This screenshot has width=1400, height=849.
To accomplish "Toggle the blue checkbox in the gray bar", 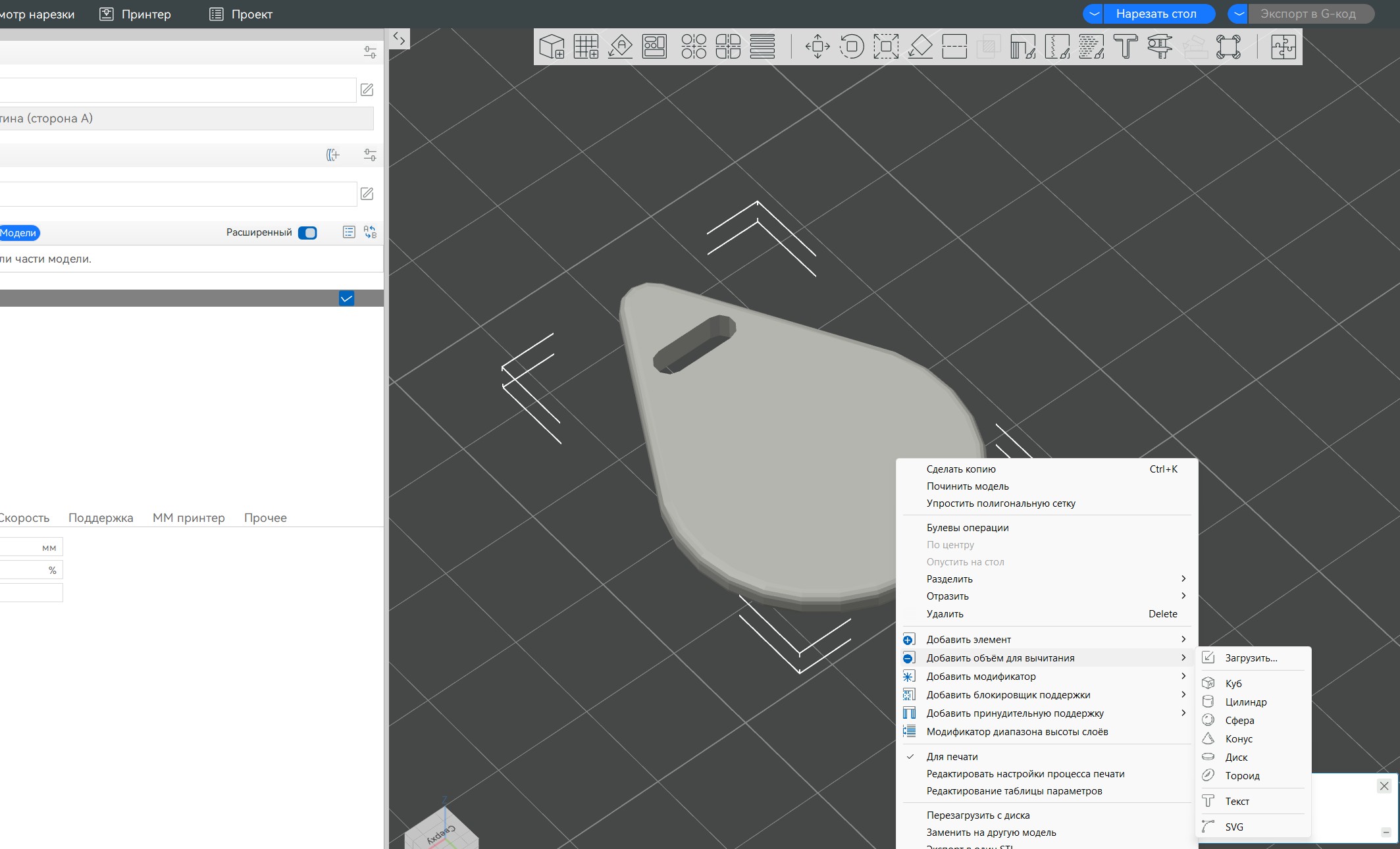I will pyautogui.click(x=346, y=299).
